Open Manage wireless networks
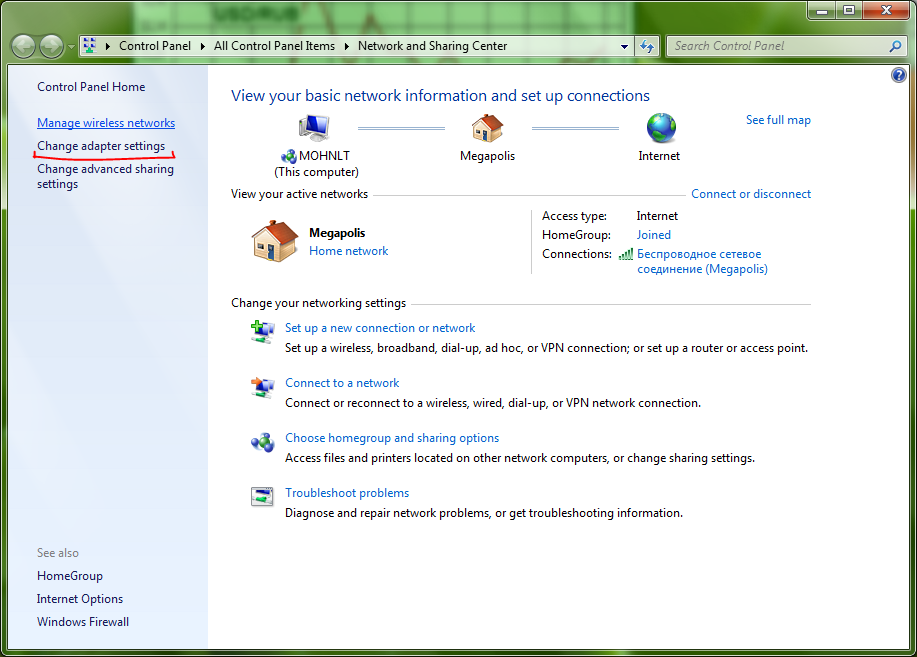Viewport: 917px width, 657px height. point(106,123)
